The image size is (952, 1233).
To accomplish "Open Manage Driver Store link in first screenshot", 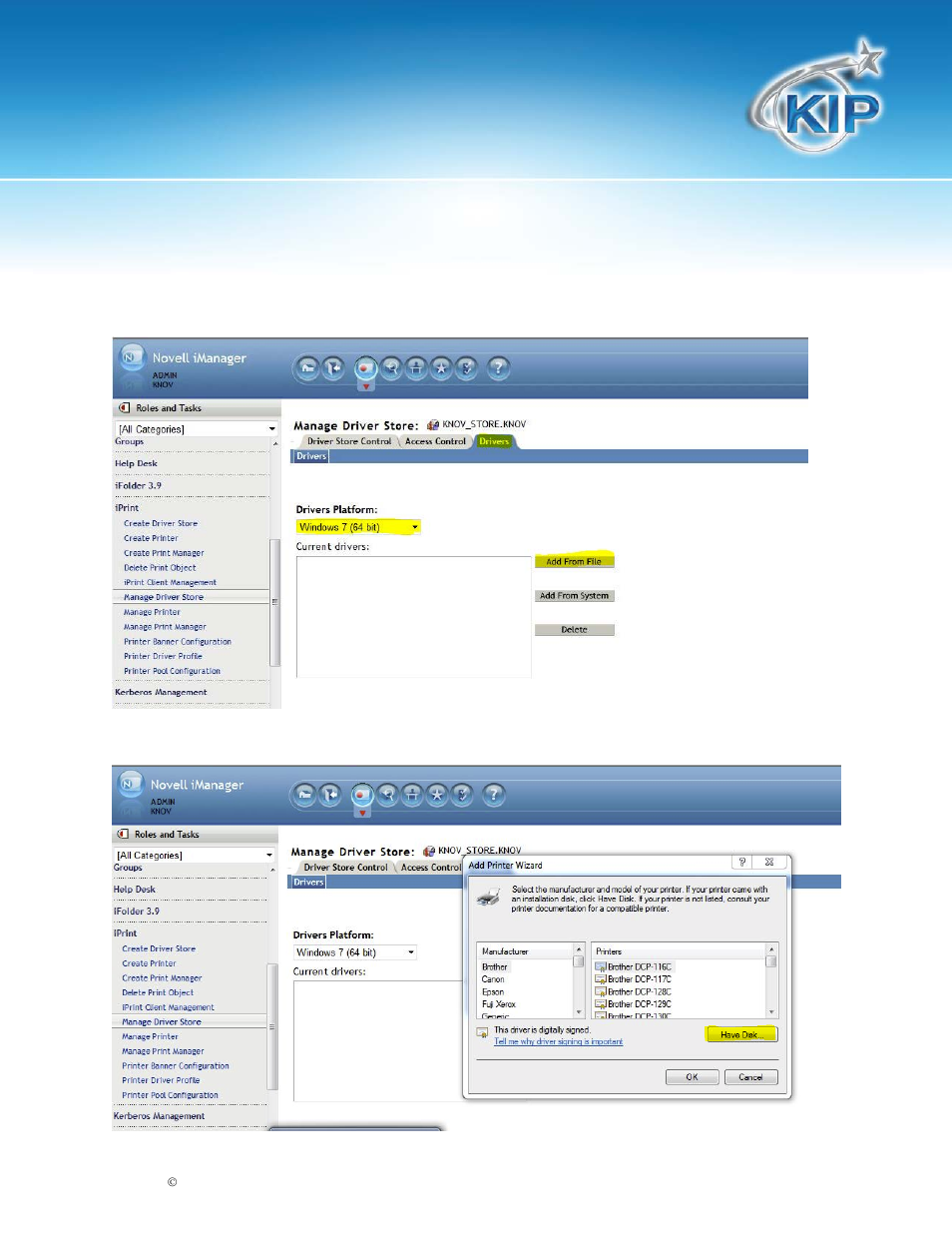I will (164, 597).
